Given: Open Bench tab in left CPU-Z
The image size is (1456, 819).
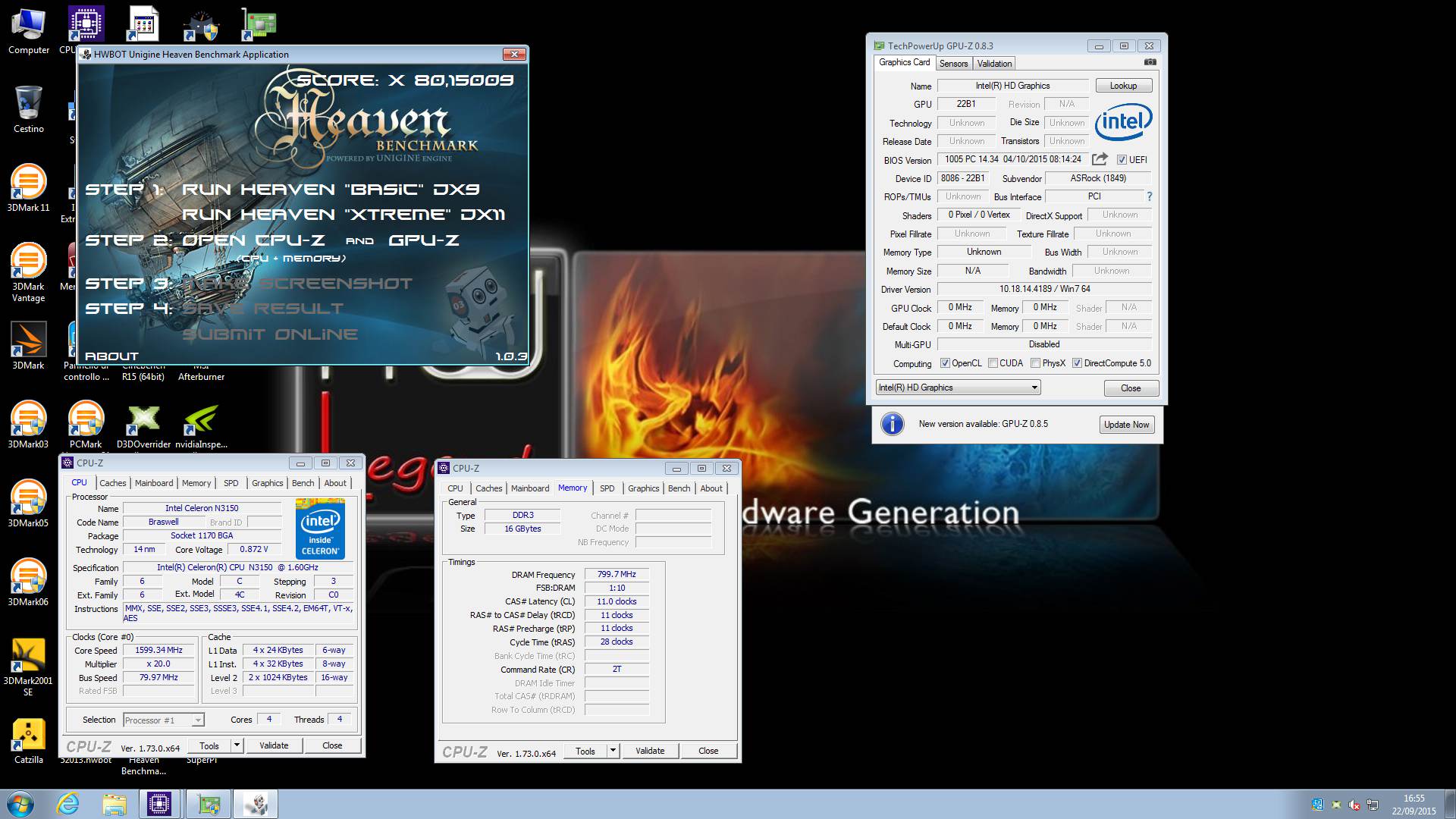Looking at the screenshot, I should click(x=303, y=483).
